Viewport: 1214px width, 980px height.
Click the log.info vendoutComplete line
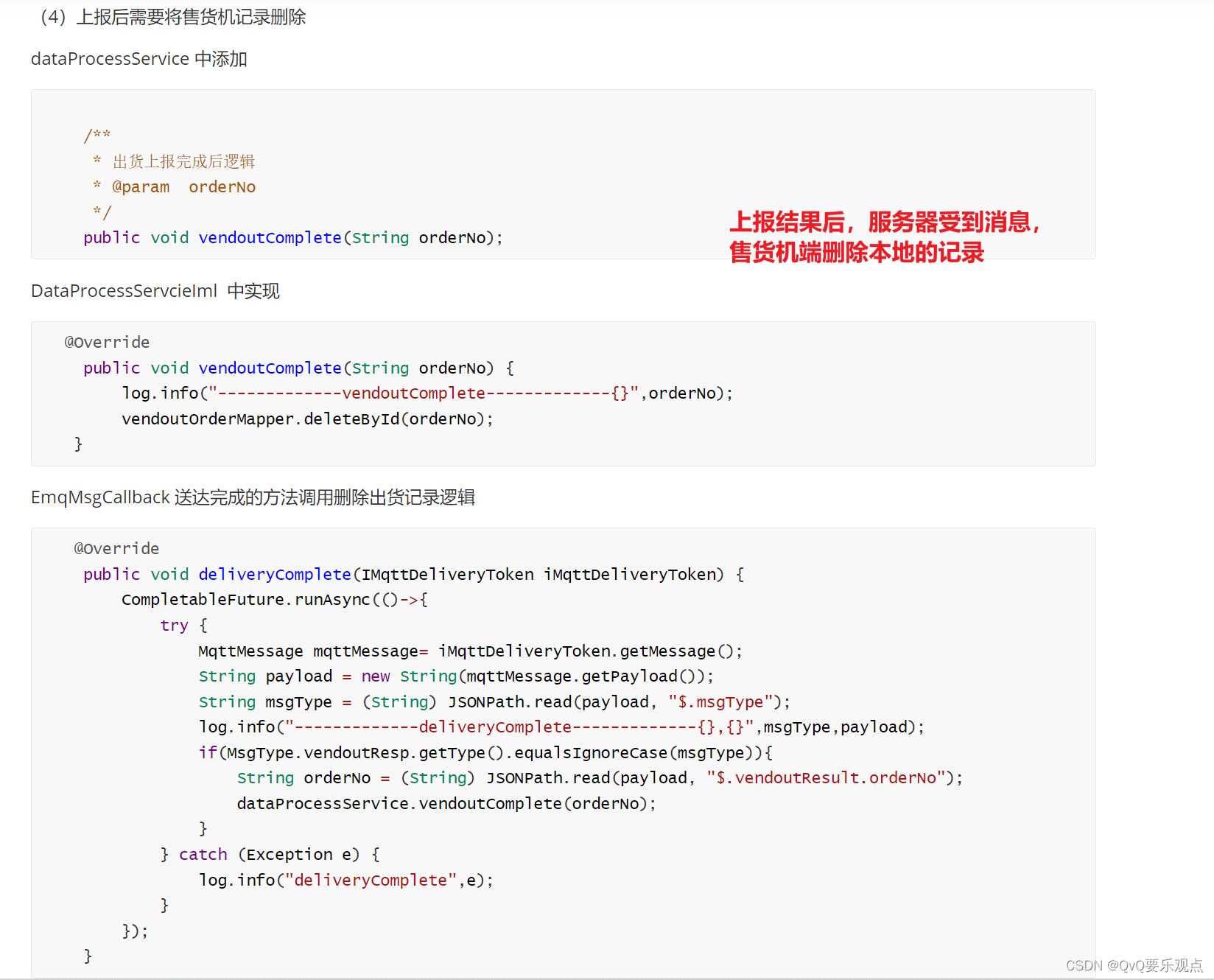click(427, 393)
